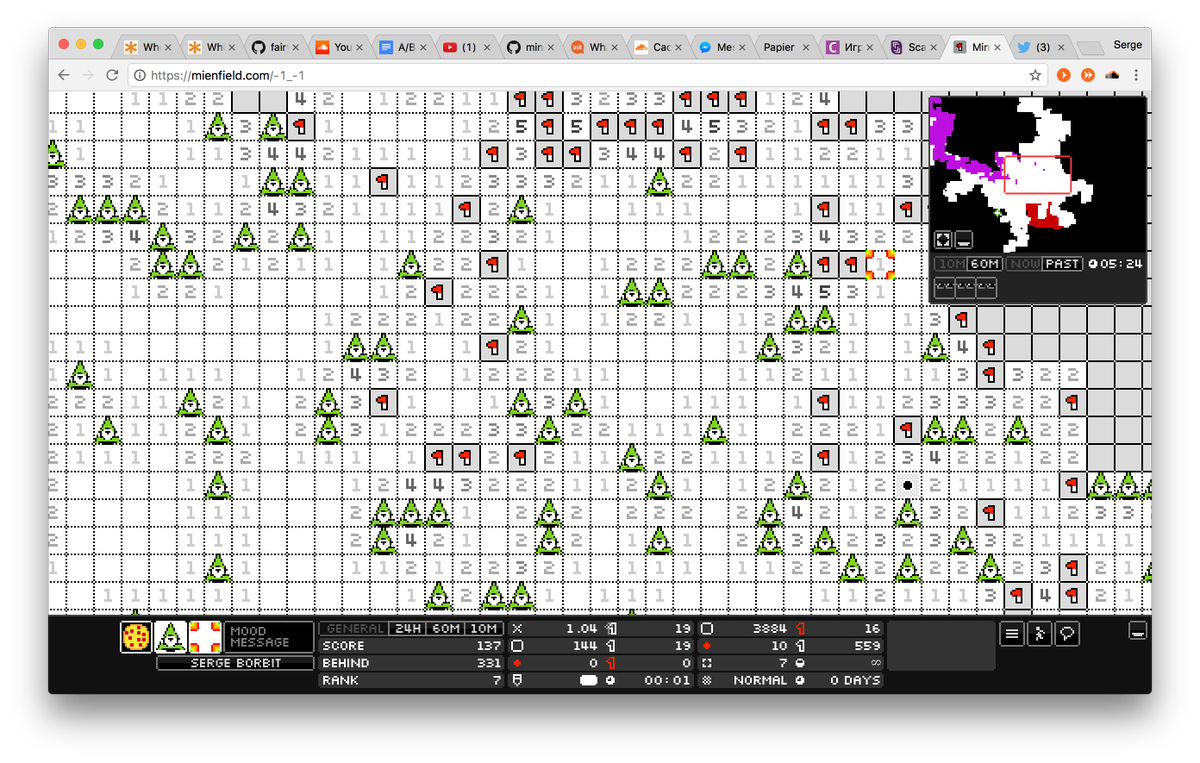Switch to the Papier browser tab
Viewport: 1200px width, 763px height.
(787, 47)
